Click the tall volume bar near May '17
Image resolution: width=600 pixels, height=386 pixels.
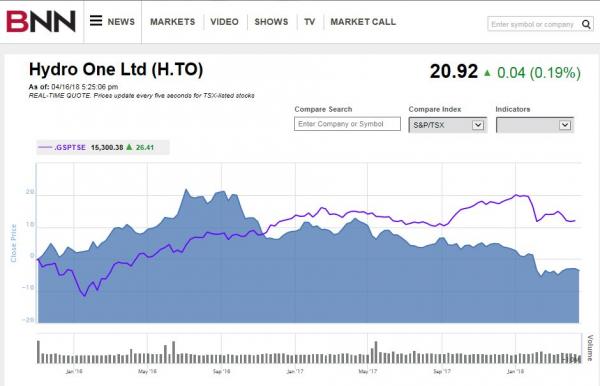(376, 352)
